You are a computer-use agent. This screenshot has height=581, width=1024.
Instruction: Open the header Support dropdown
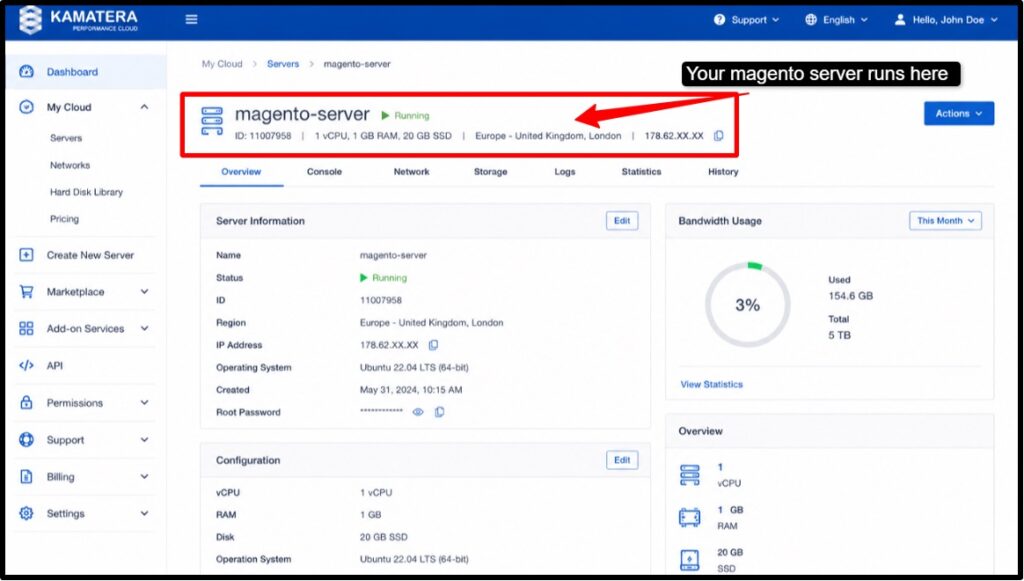pyautogui.click(x=746, y=20)
